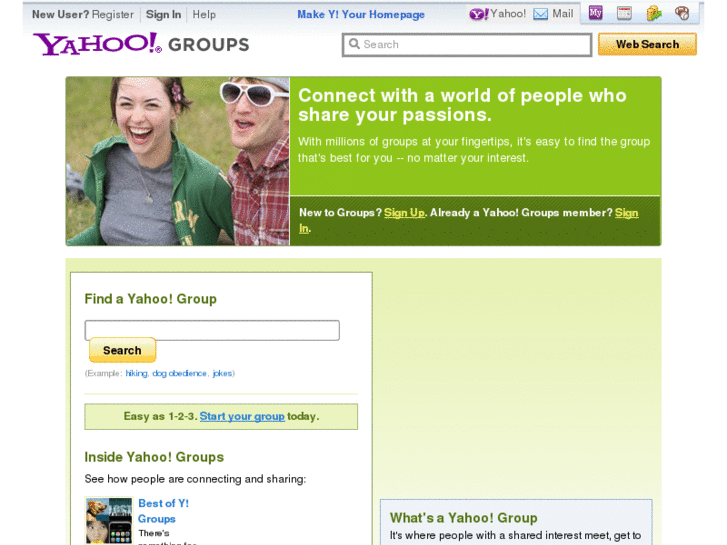Open the Finance coins icon
Image resolution: width=727 pixels, height=545 pixels.
(x=654, y=13)
